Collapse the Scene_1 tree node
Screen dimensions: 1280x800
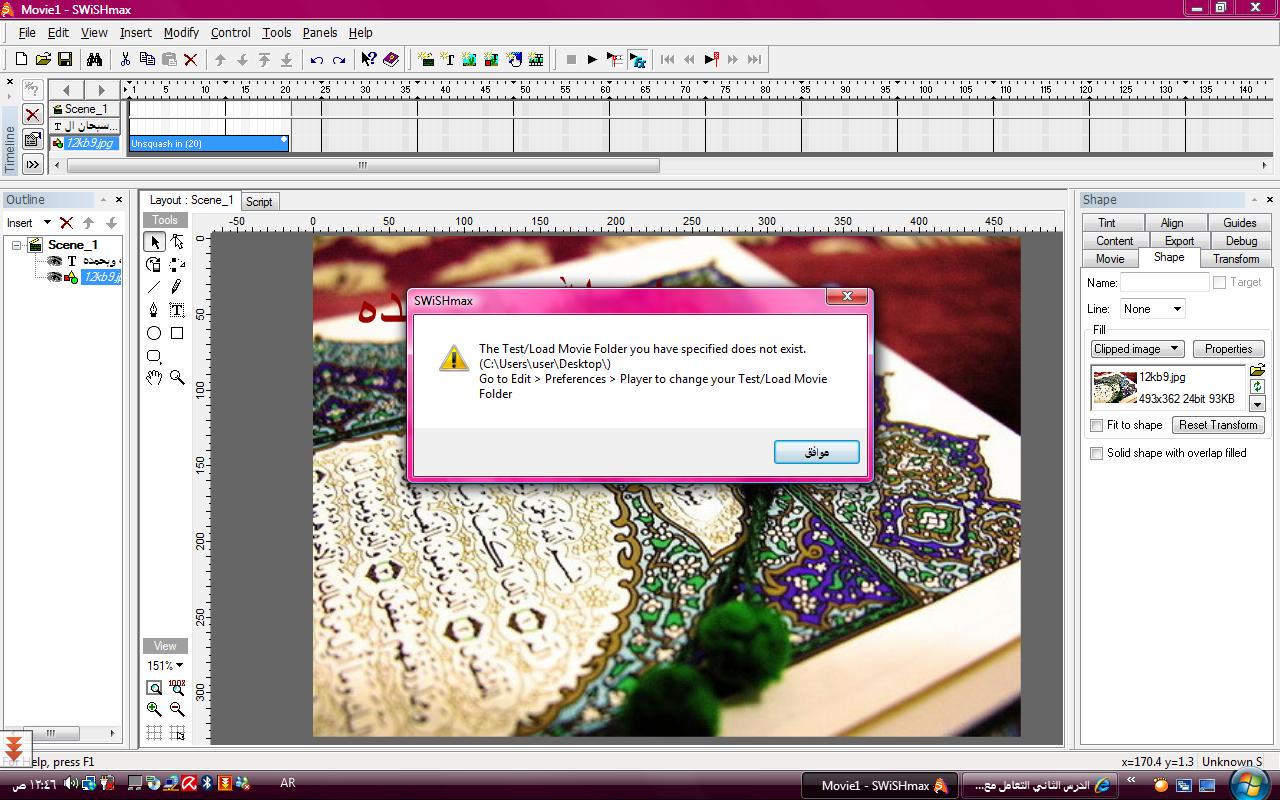click(17, 245)
